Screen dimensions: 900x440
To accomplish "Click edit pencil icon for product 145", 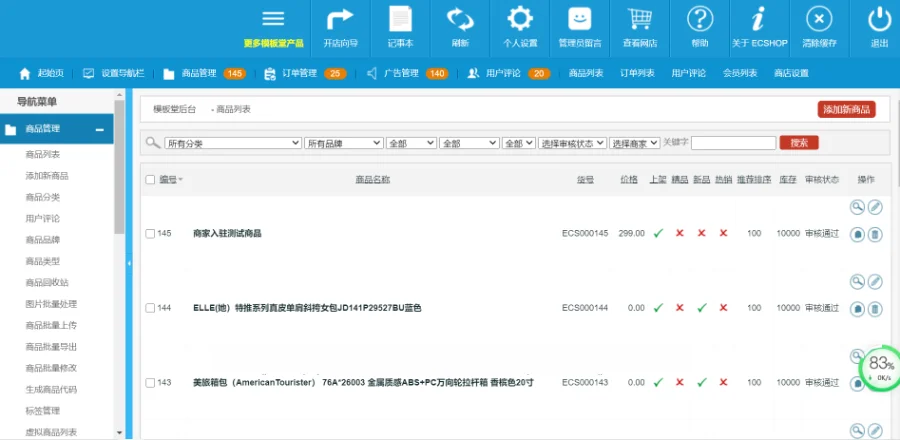I will tap(875, 207).
